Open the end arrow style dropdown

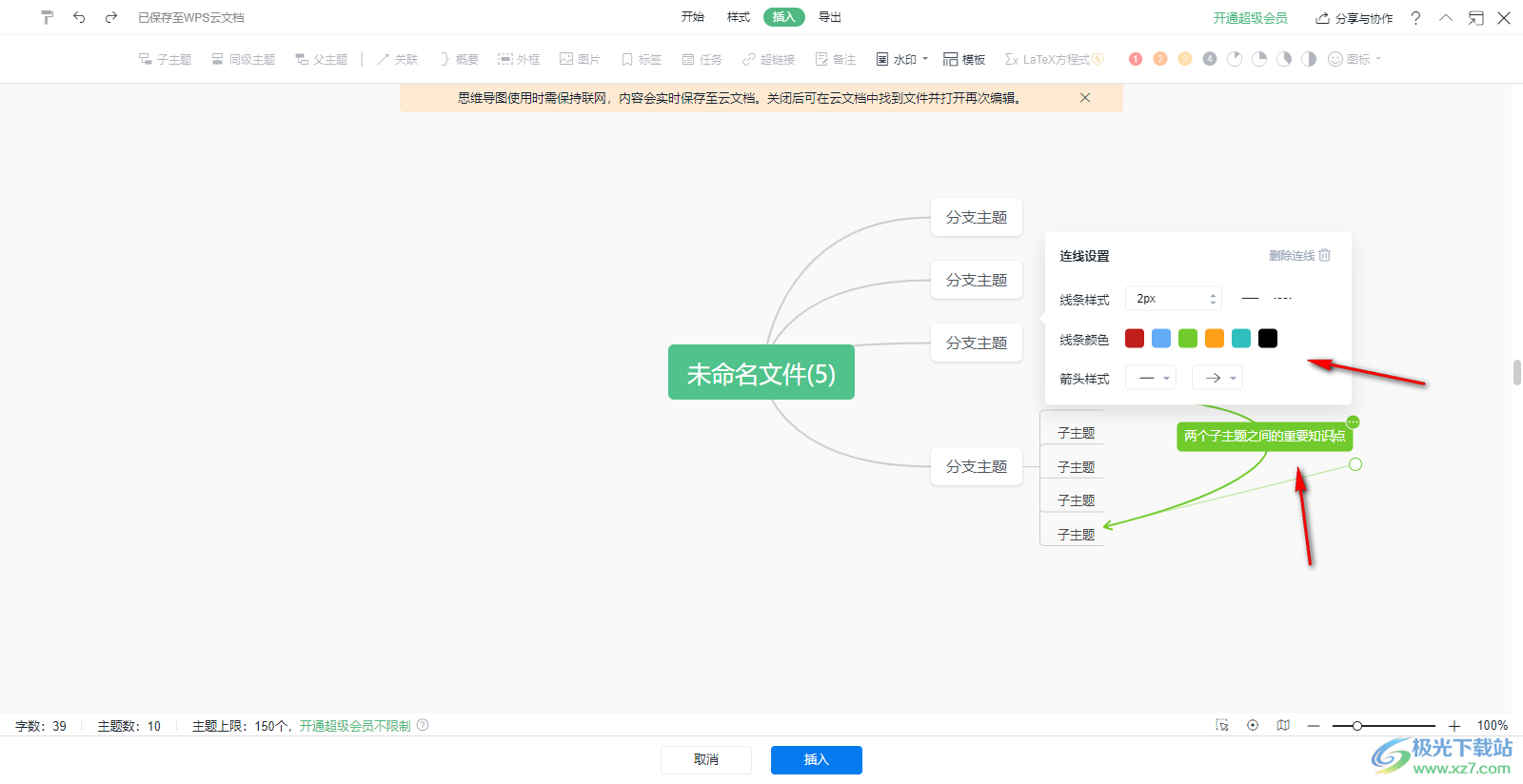point(1217,378)
